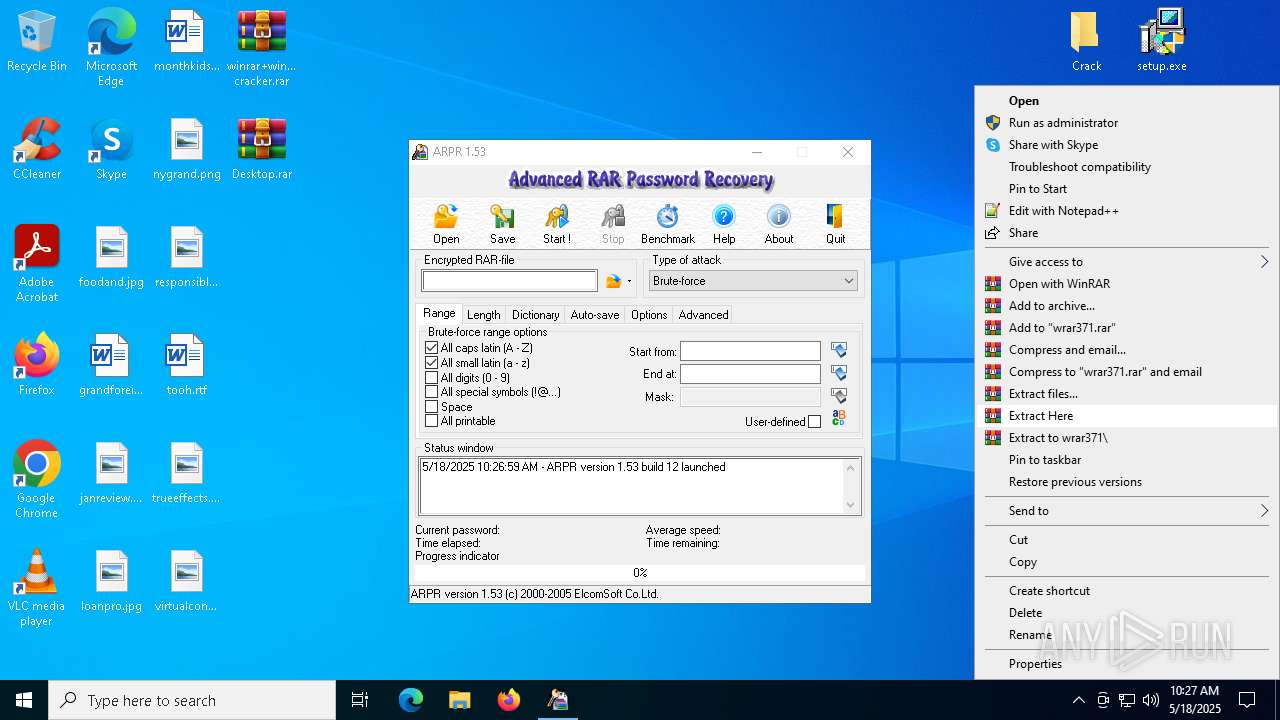The image size is (1280, 720).
Task: Switch to the Advanced tab
Action: click(x=703, y=315)
